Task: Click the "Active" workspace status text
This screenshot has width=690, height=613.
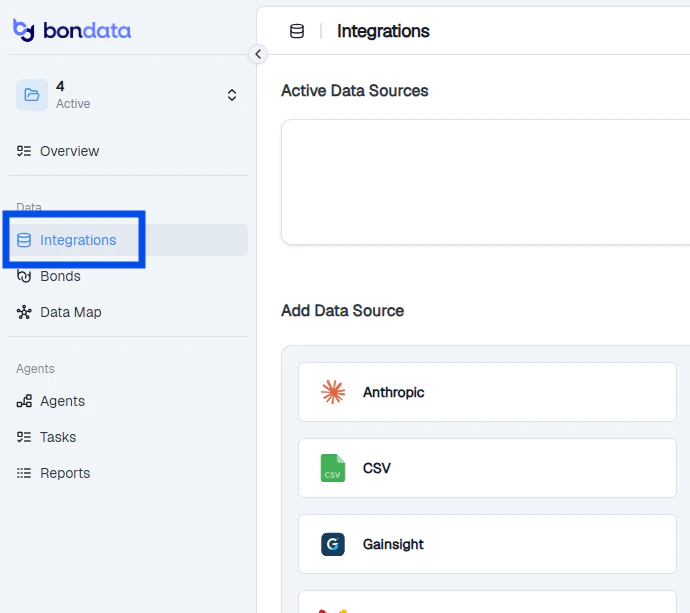Action: point(73,104)
